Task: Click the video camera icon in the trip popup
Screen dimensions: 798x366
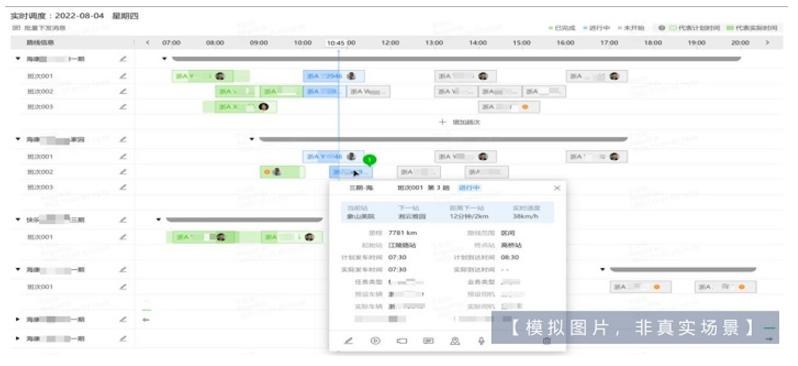Action: pyautogui.click(x=402, y=341)
